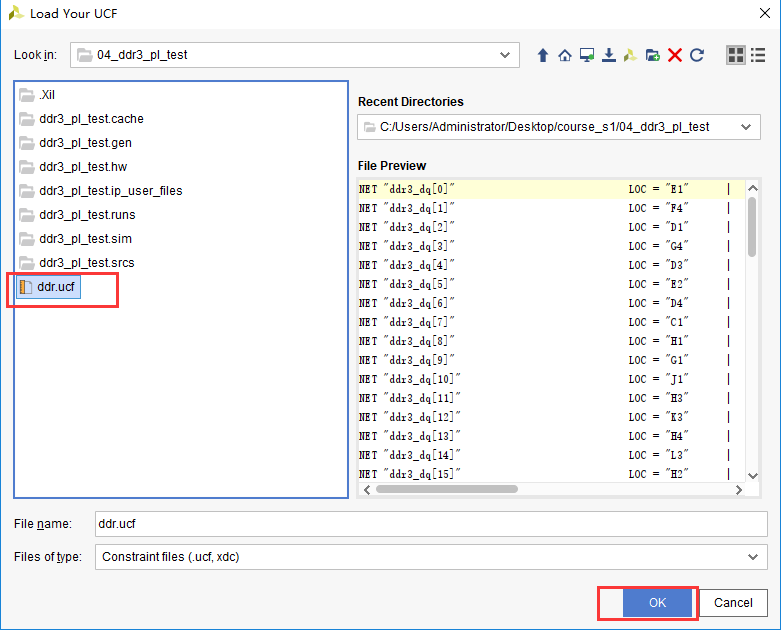Image resolution: width=781 pixels, height=630 pixels.
Task: Jump to the home directory
Action: 565,55
